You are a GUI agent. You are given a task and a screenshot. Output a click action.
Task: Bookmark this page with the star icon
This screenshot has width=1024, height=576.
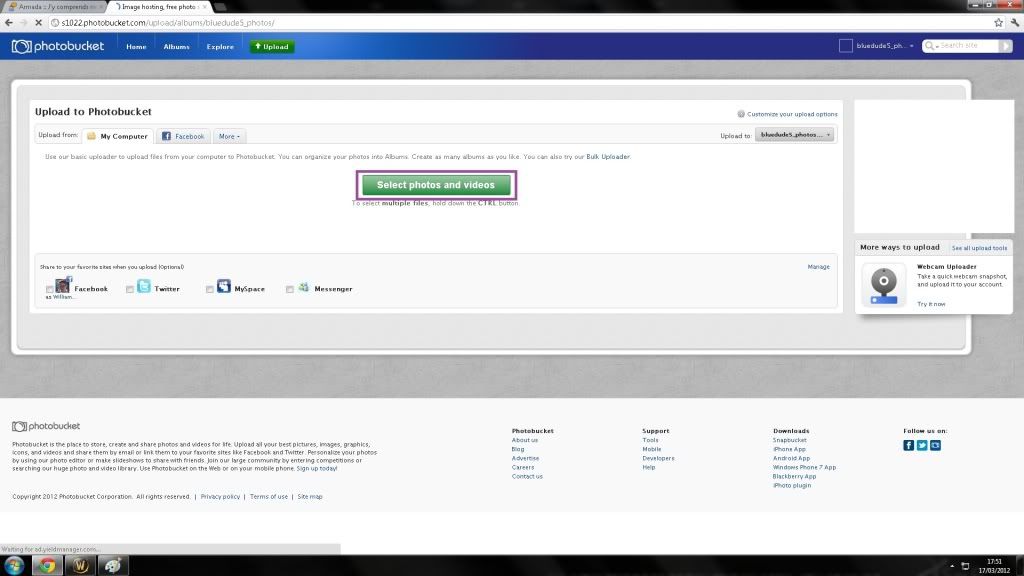[x=999, y=23]
